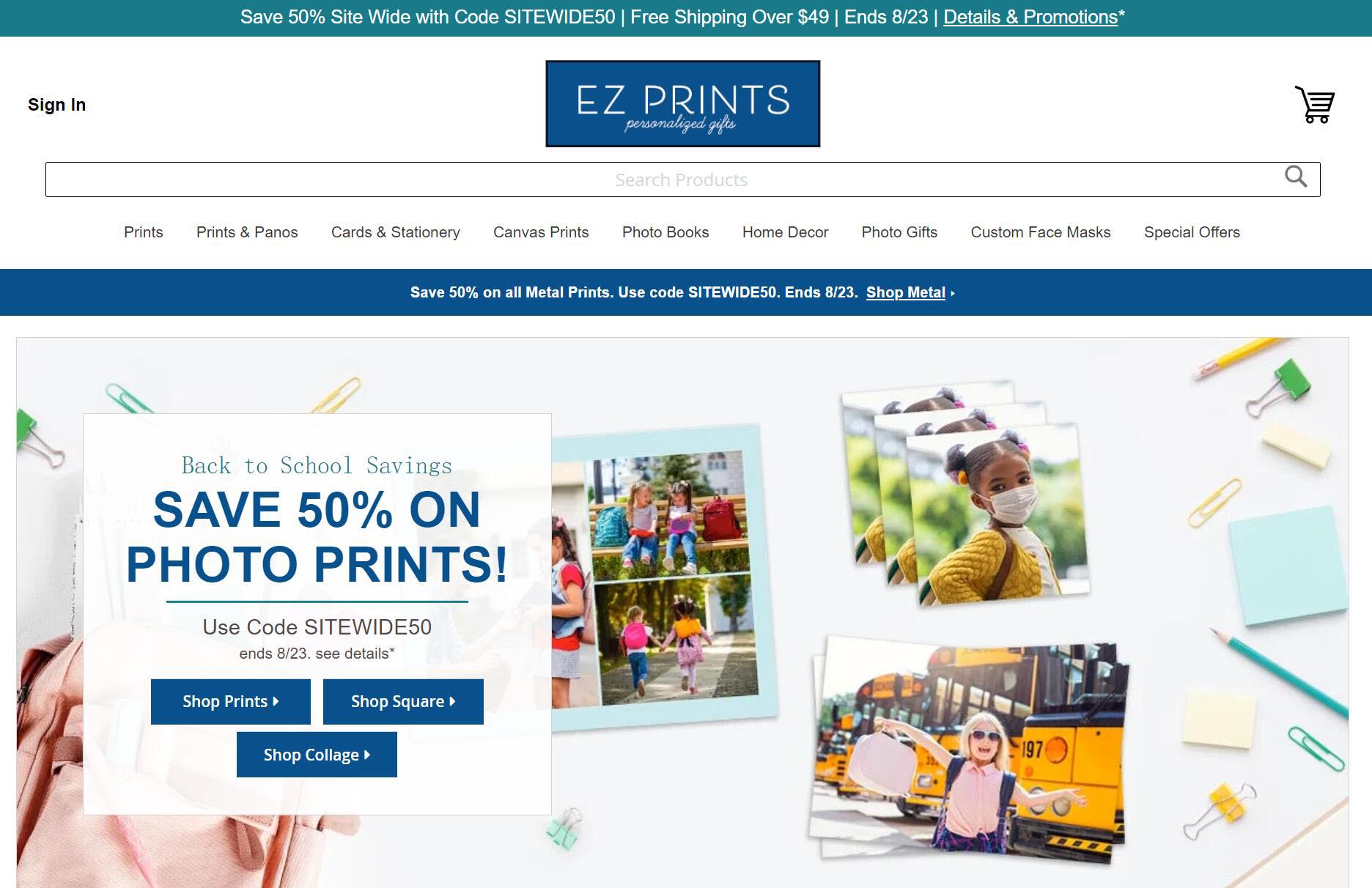Screen dimensions: 1372x888
Task: Open Home Decor category
Action: tap(785, 232)
